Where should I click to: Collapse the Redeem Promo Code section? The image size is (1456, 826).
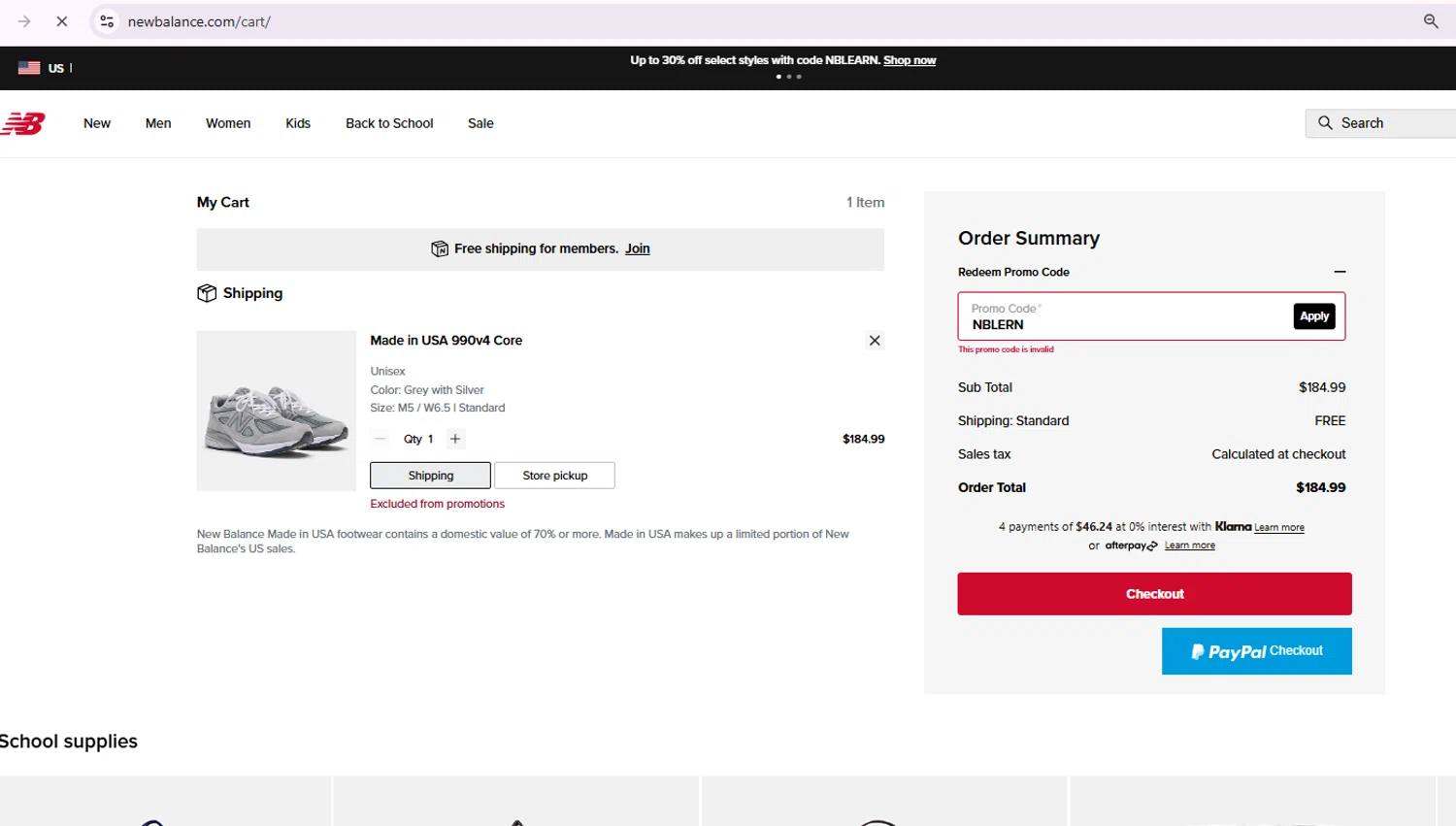(1340, 273)
